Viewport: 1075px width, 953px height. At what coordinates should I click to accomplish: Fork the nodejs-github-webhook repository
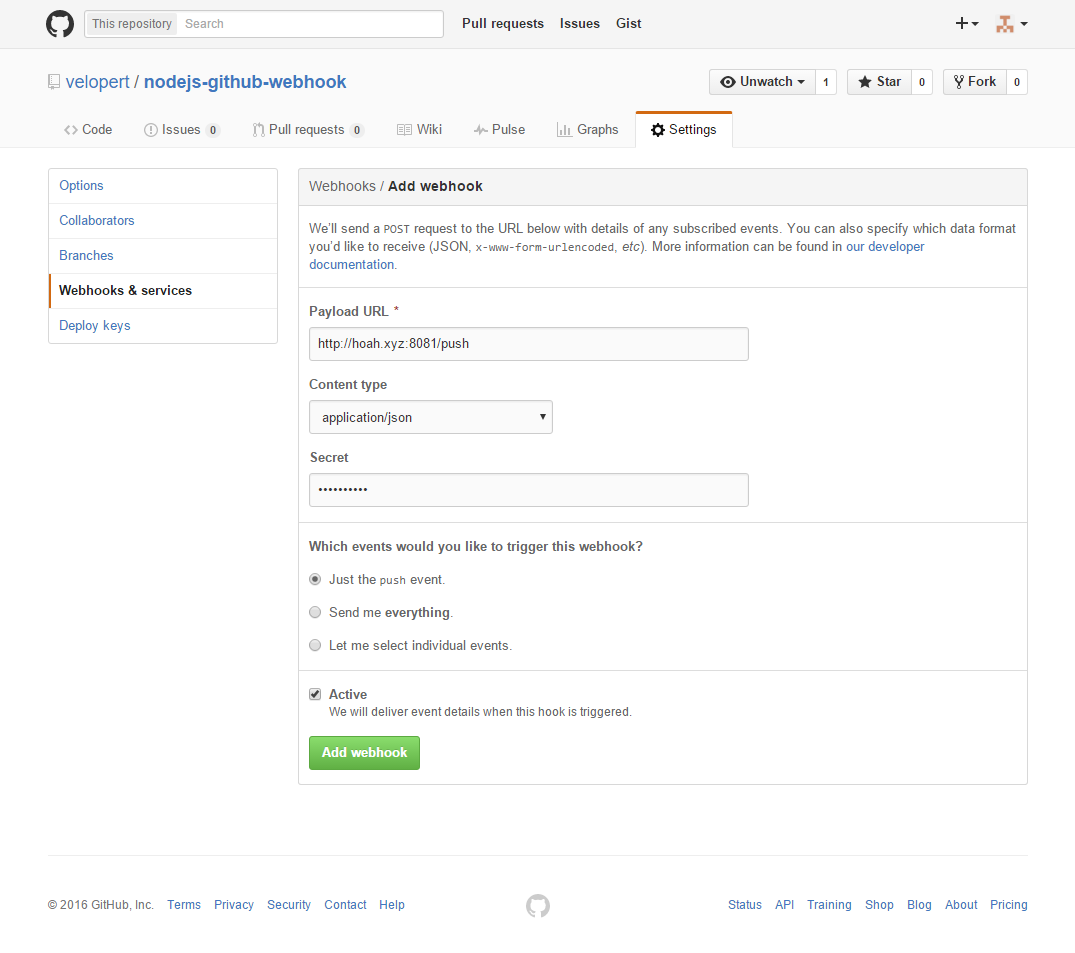click(x=974, y=82)
